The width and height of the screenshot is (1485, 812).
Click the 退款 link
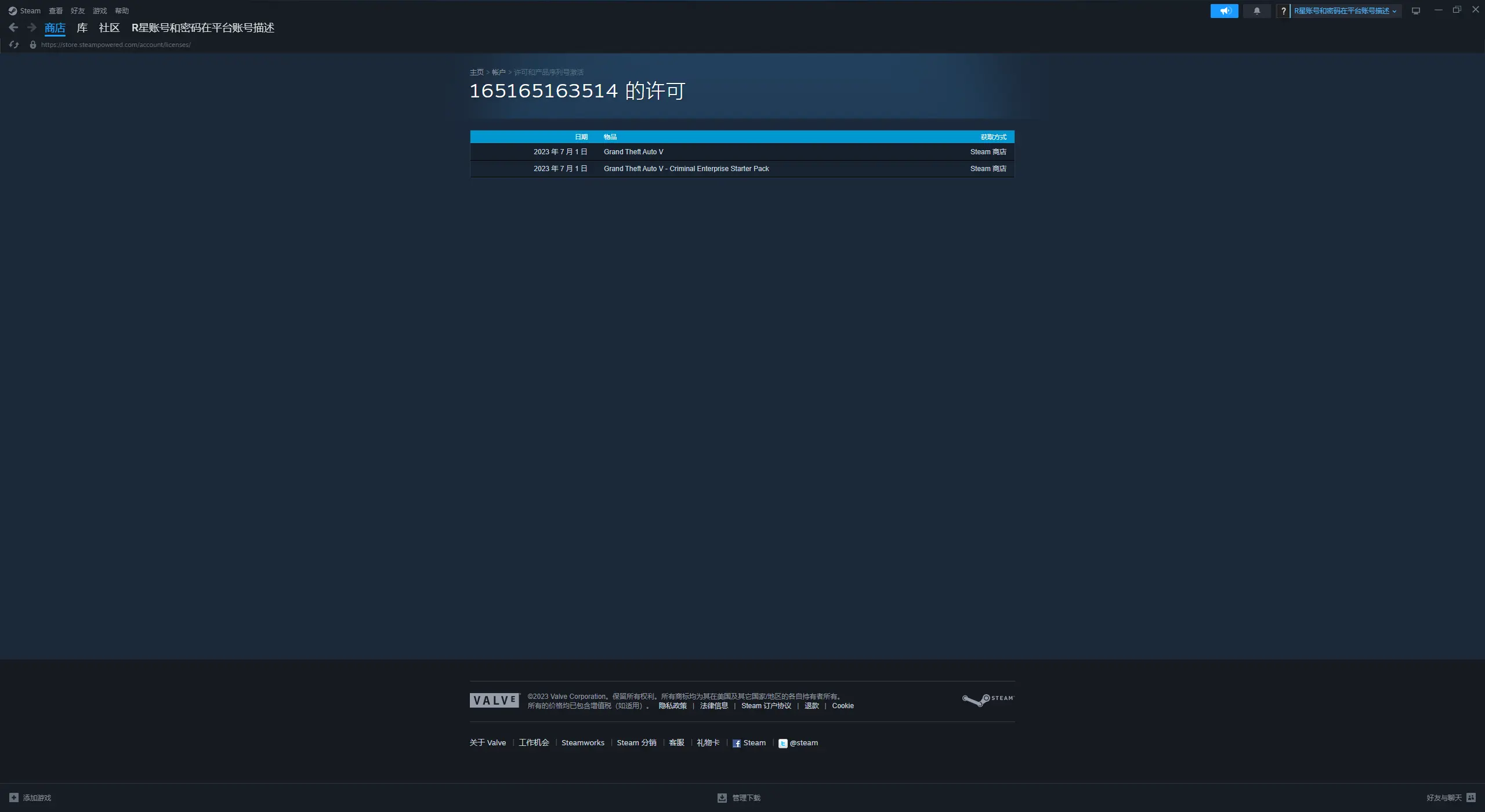(x=812, y=706)
